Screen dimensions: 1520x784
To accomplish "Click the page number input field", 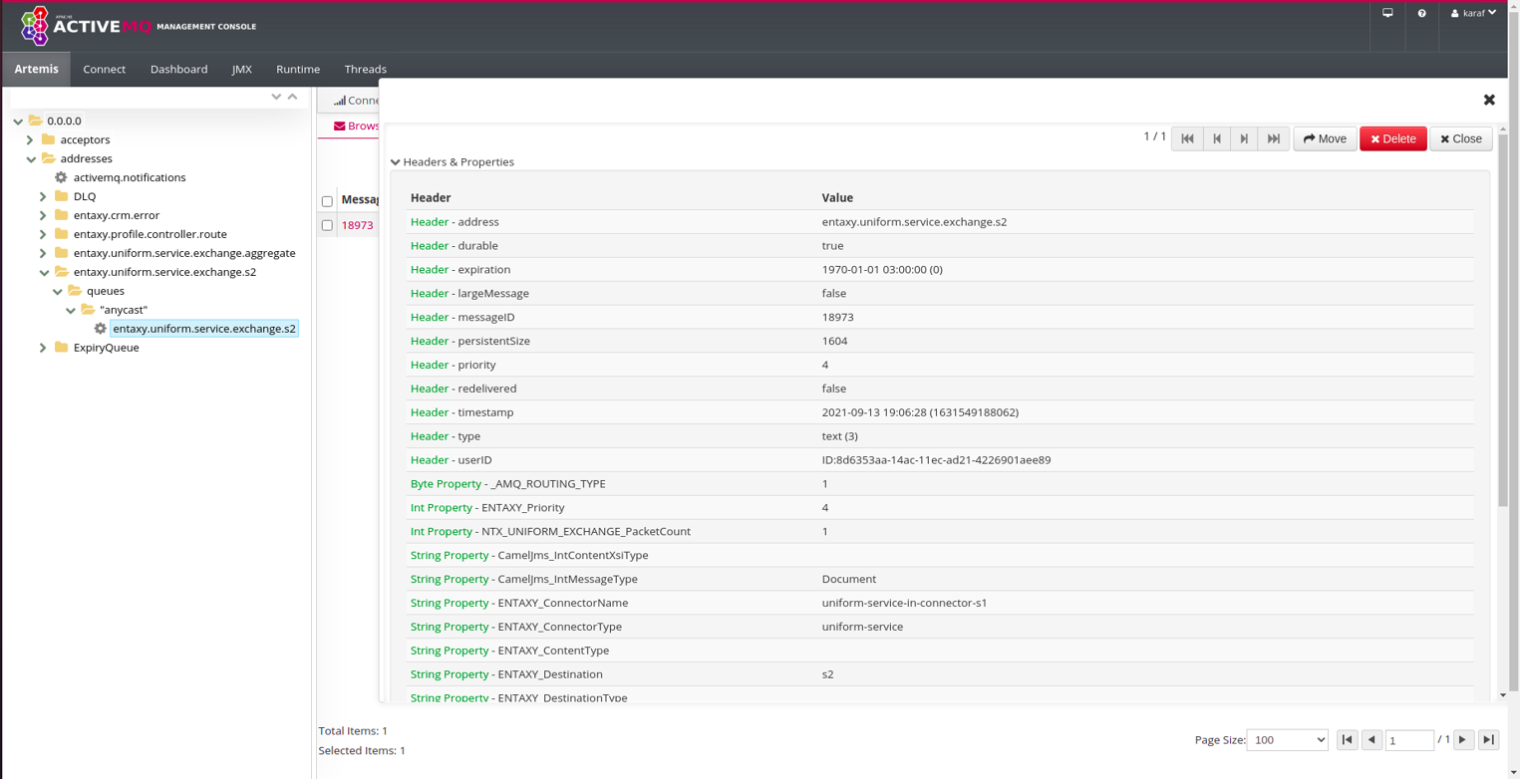I will coord(1408,740).
